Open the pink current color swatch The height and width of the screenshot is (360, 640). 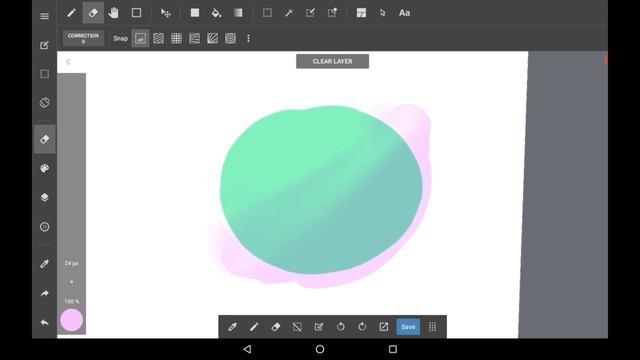click(x=71, y=320)
